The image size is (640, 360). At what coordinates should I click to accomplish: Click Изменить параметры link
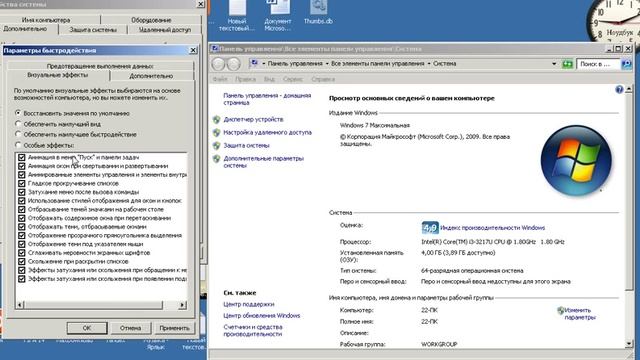click(x=580, y=314)
